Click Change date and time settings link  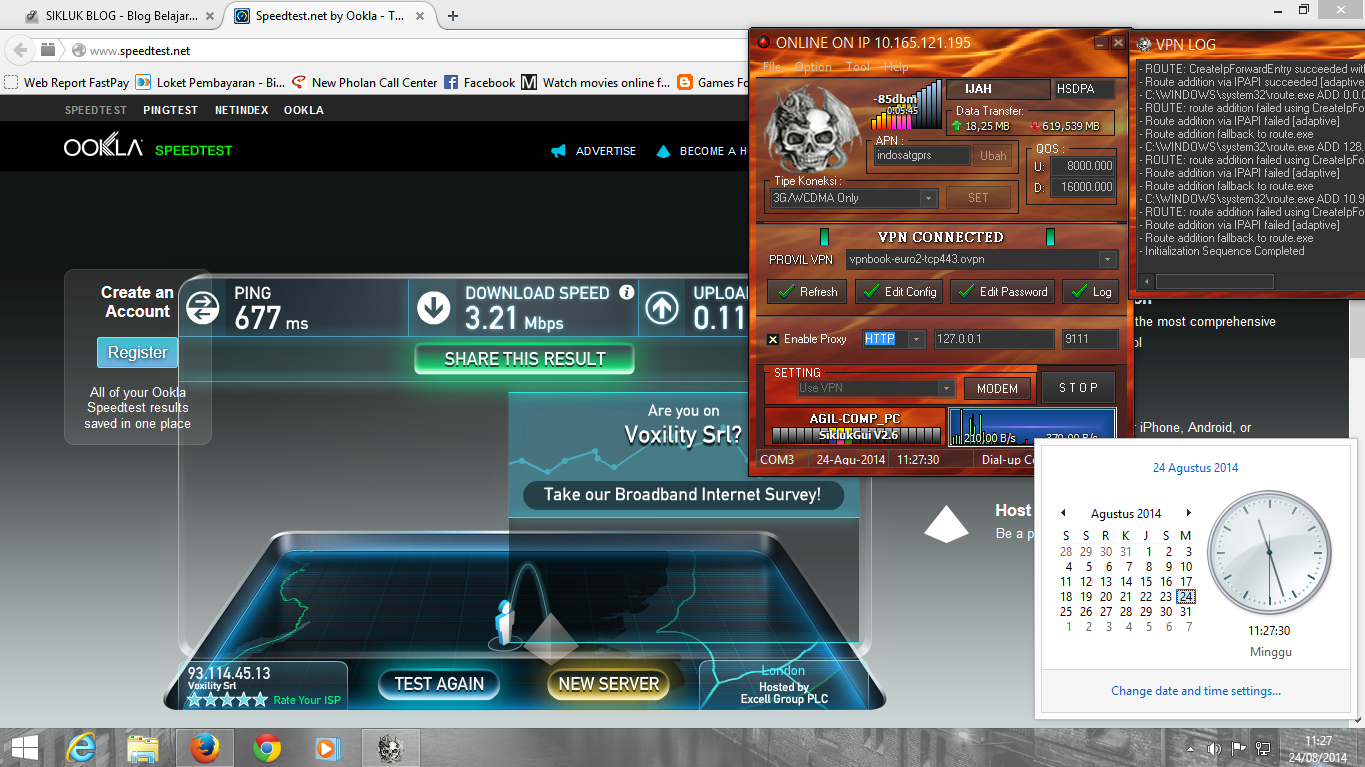point(1196,691)
